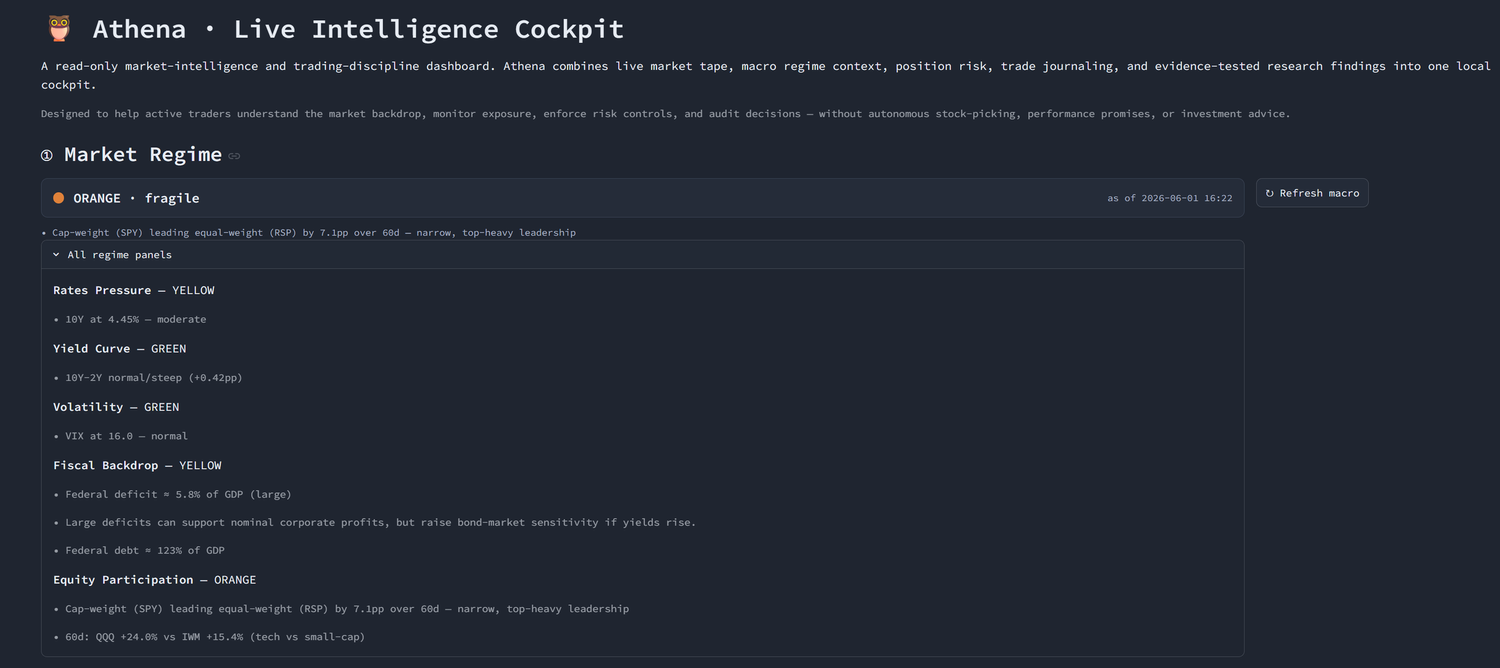Click the Refresh macro button

[1312, 193]
